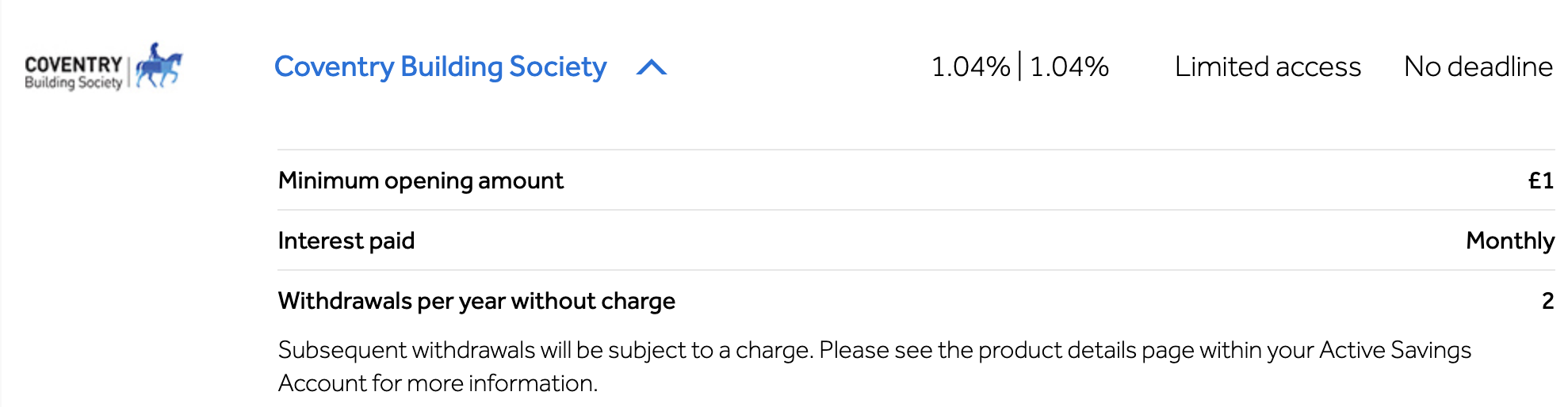1568x407 pixels.
Task: Select the 'No deadline' label
Action: coord(1478,67)
